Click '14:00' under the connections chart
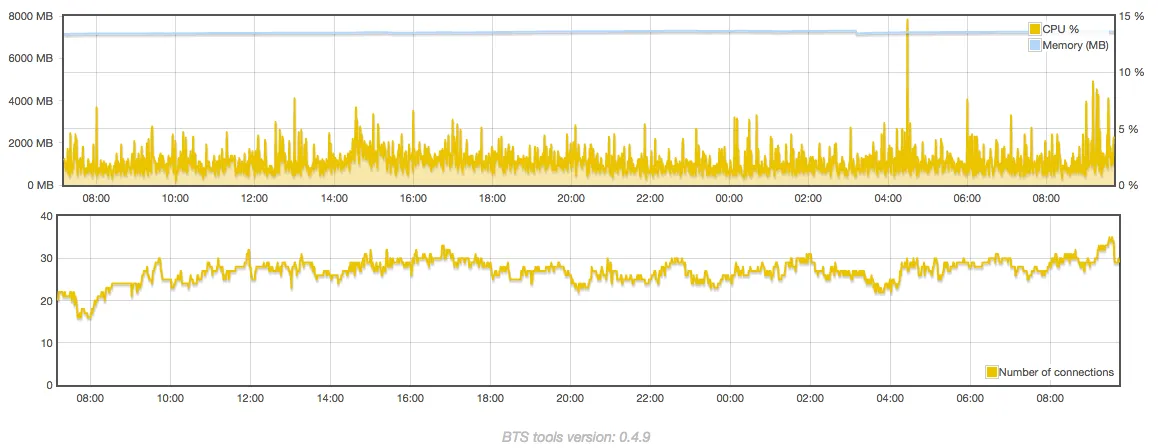 click(330, 398)
